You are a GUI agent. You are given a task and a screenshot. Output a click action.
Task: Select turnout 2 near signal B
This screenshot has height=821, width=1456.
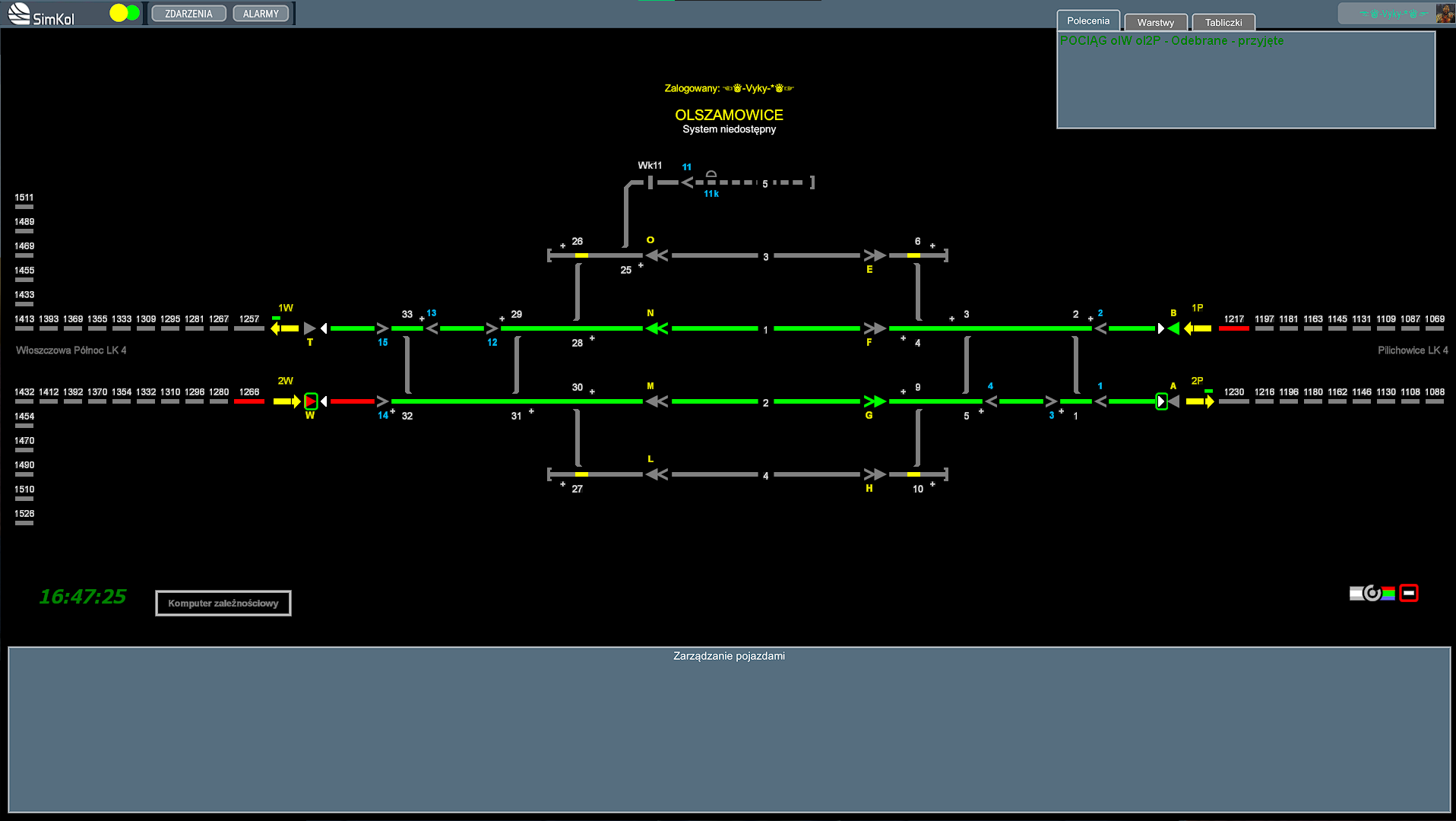(1100, 328)
